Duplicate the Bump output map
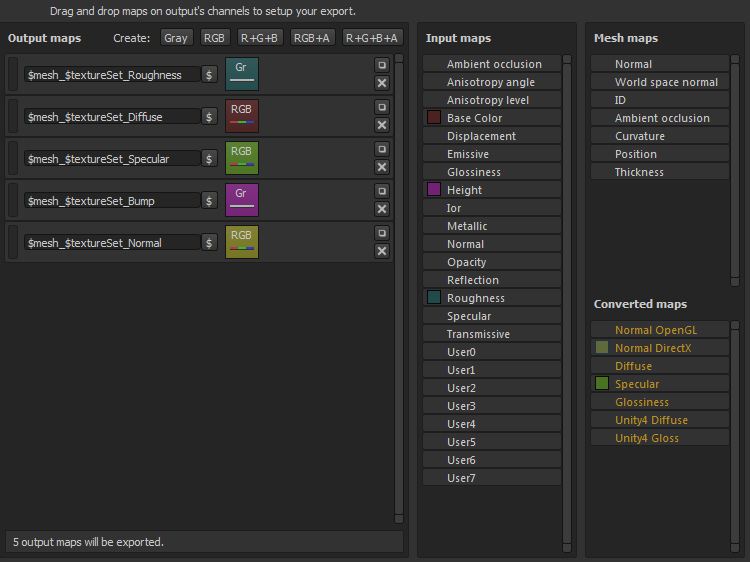The height and width of the screenshot is (562, 750). [x=382, y=191]
